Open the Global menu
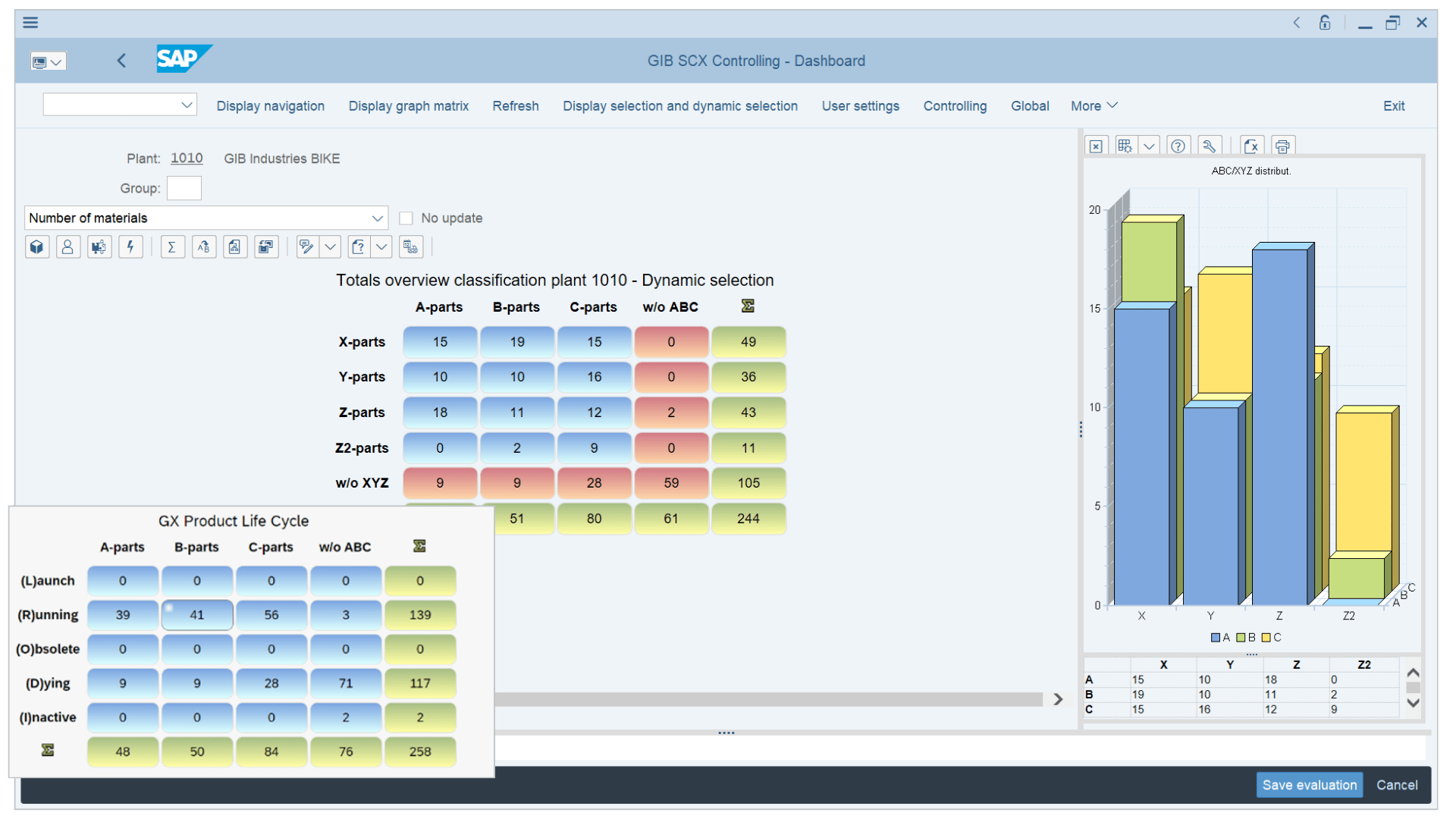 coord(1029,105)
